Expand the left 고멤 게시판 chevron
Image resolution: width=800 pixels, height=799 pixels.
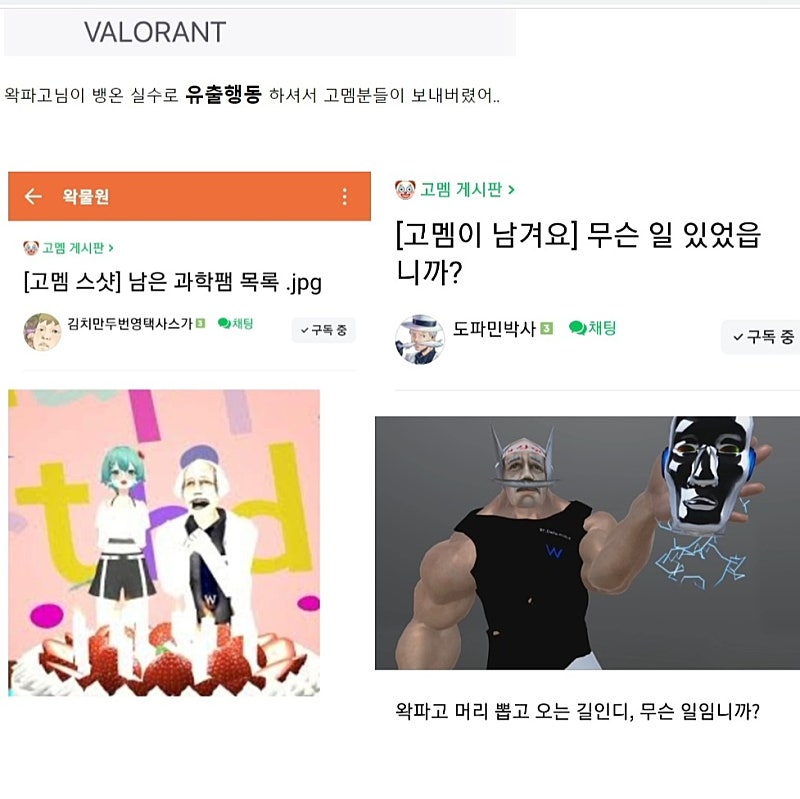tap(111, 248)
